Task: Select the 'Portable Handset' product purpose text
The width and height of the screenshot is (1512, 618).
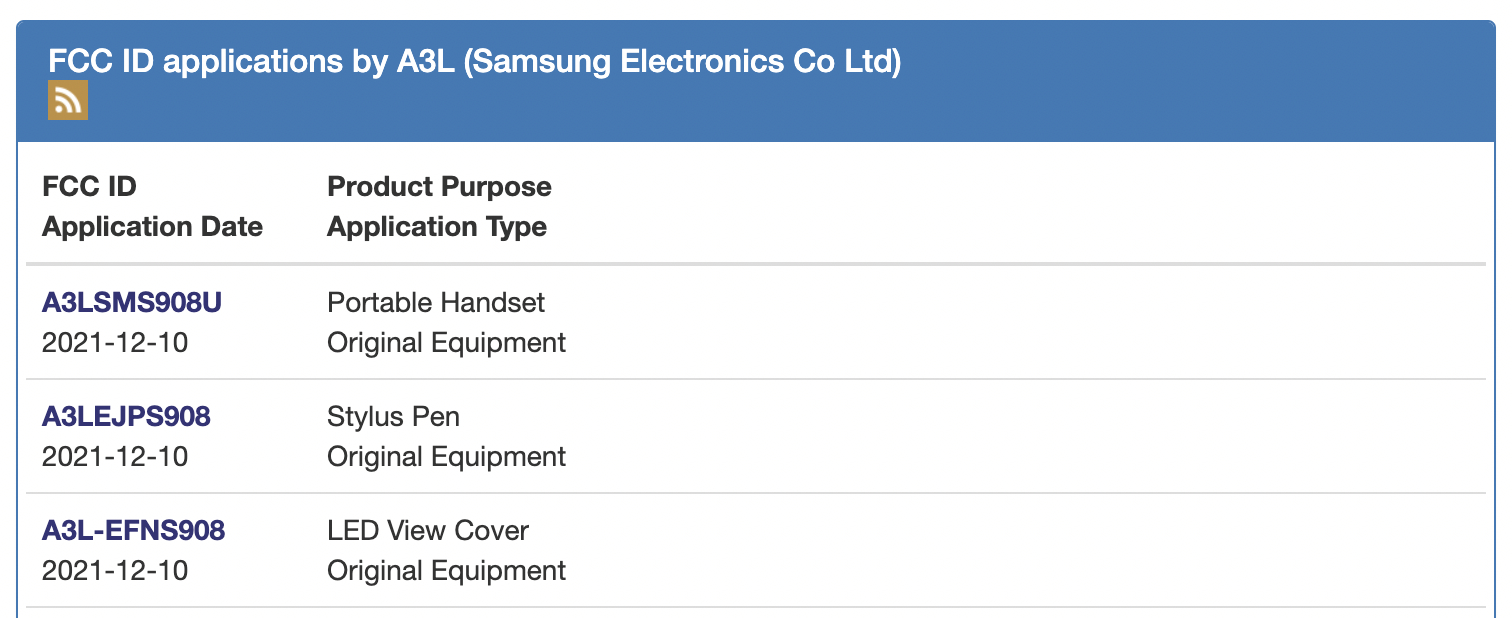Action: click(x=436, y=302)
